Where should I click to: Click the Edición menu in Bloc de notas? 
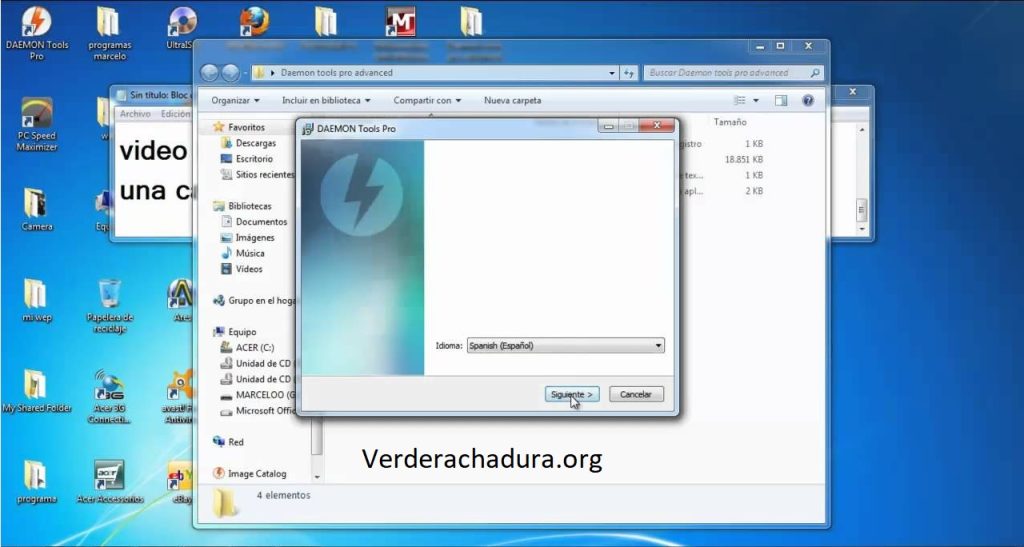click(175, 114)
